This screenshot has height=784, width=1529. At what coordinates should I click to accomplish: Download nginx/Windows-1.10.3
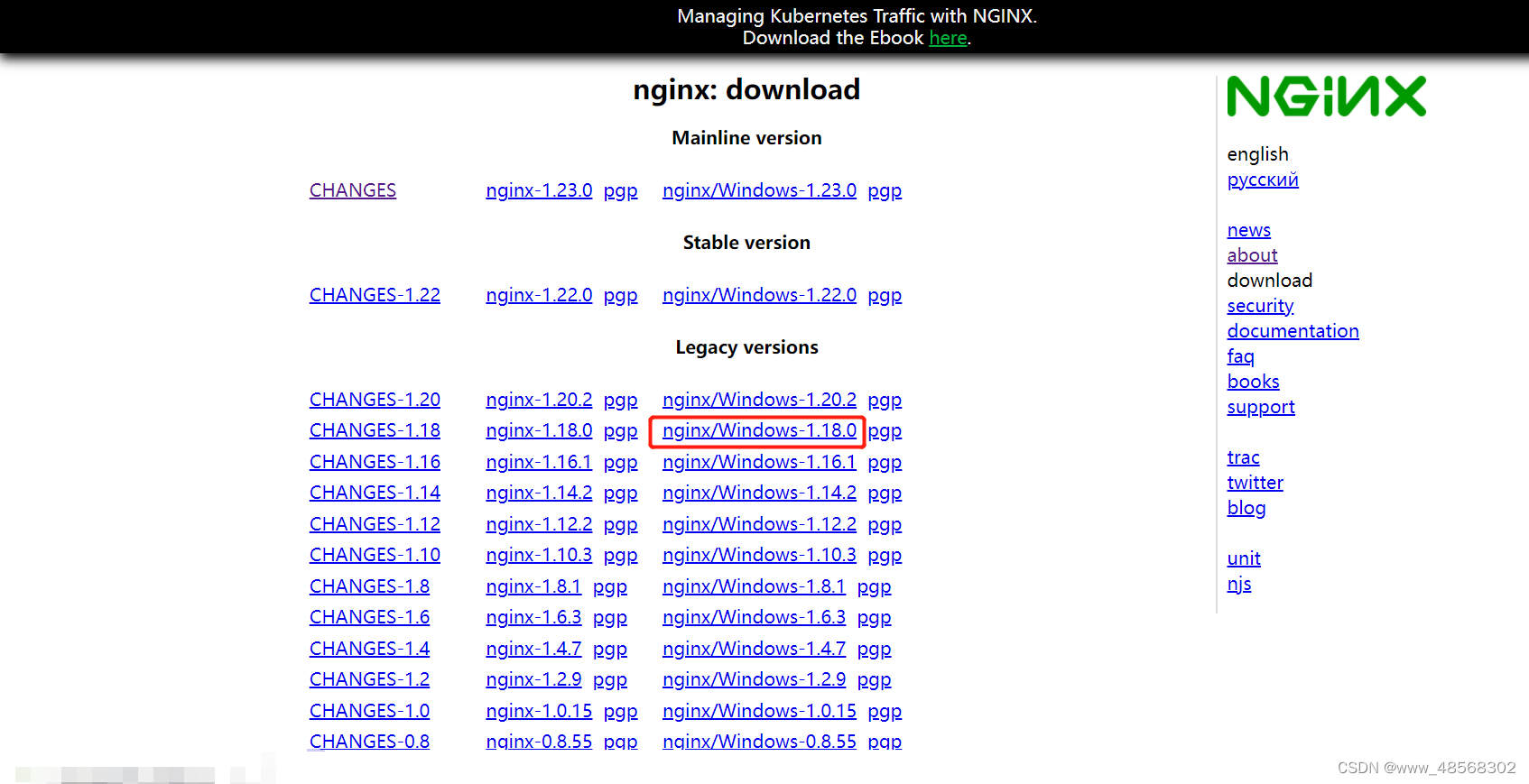click(759, 555)
